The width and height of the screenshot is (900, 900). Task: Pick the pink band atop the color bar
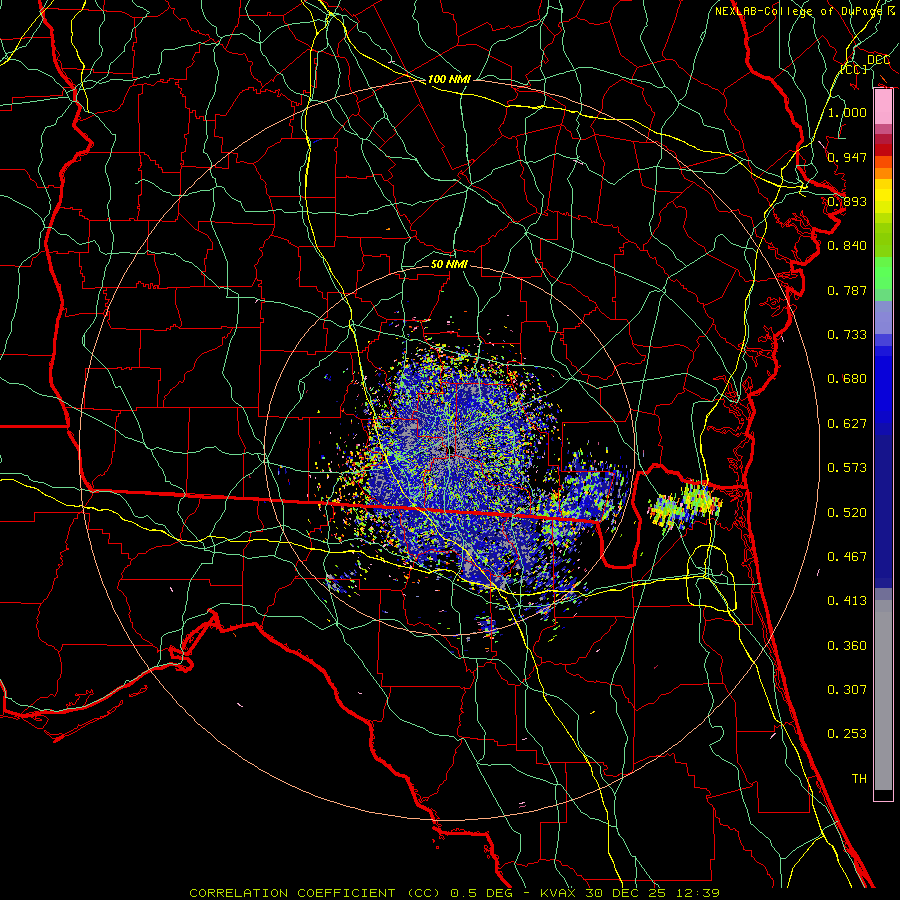(x=883, y=107)
